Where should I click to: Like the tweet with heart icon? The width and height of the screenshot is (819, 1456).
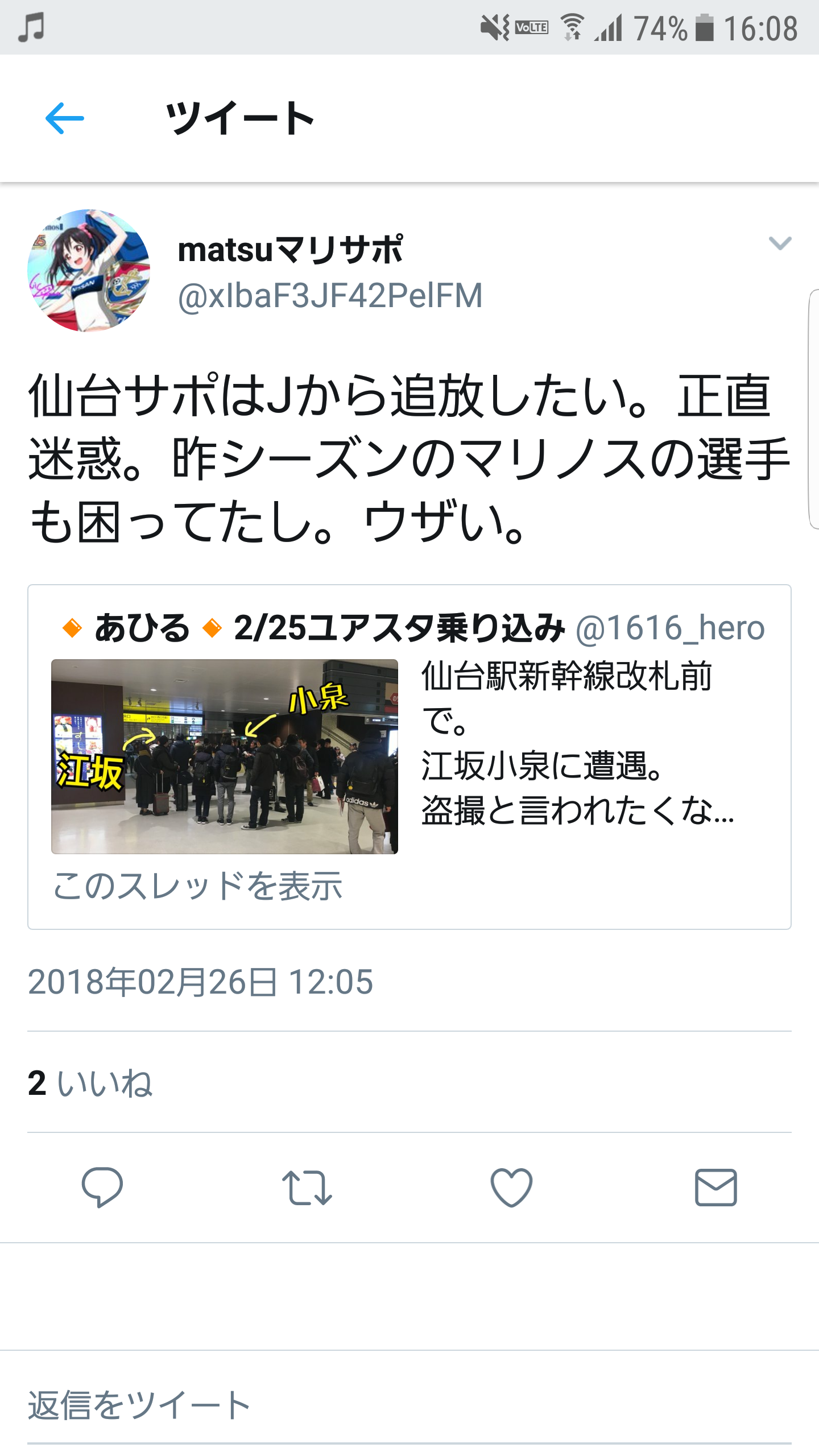pos(511,1188)
